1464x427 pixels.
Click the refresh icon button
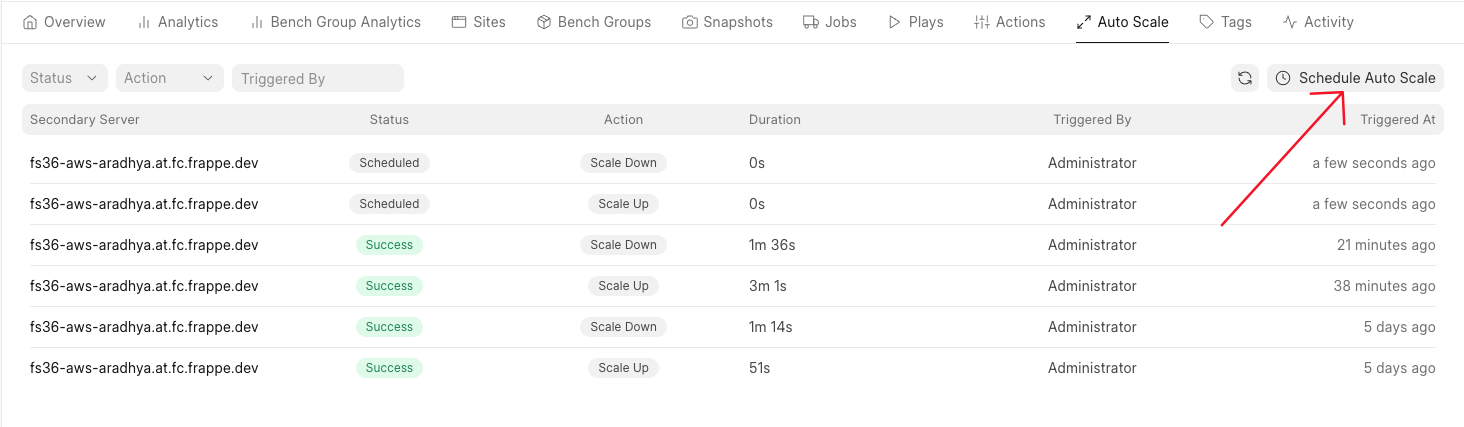tap(1245, 78)
